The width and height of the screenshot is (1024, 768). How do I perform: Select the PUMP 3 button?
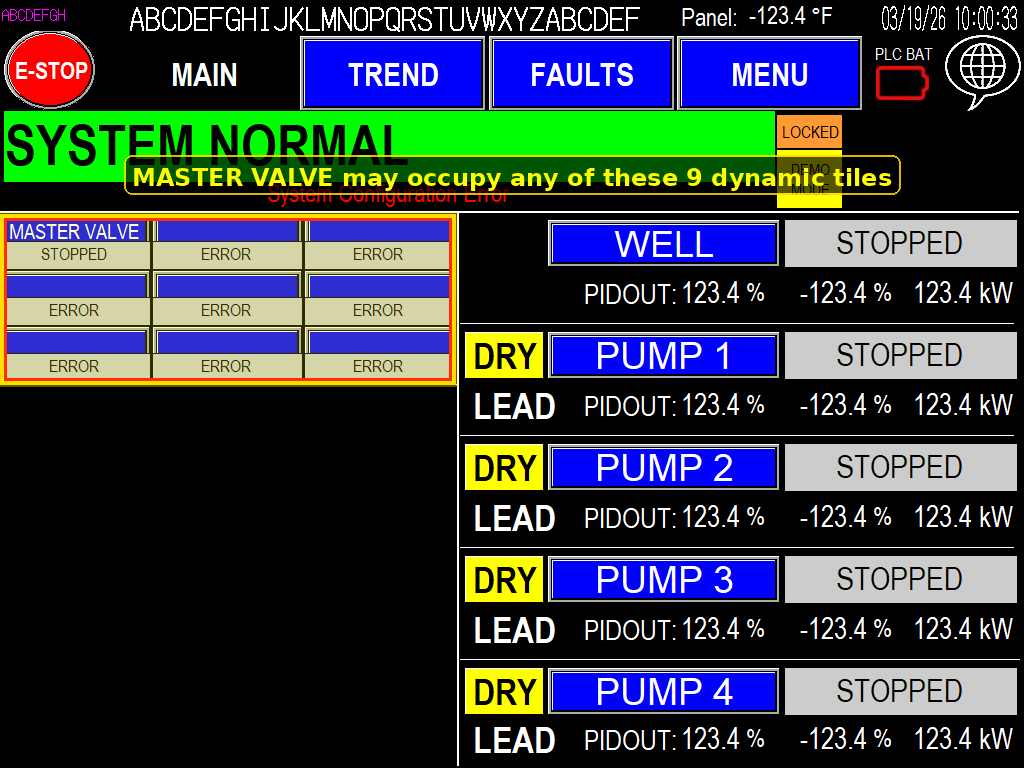point(663,580)
